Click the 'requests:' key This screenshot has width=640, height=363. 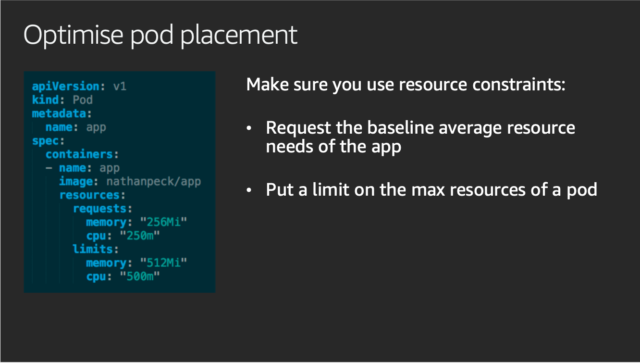click(102, 209)
